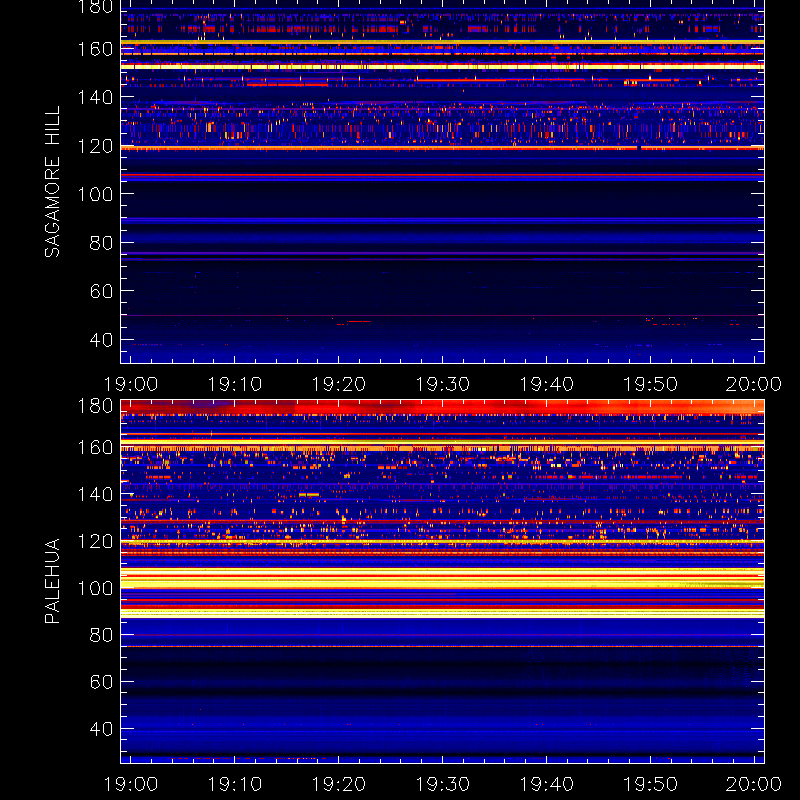This screenshot has height=800, width=800.
Task: Click the 19:30 time label under Palehua plot
Action: pyautogui.click(x=443, y=784)
